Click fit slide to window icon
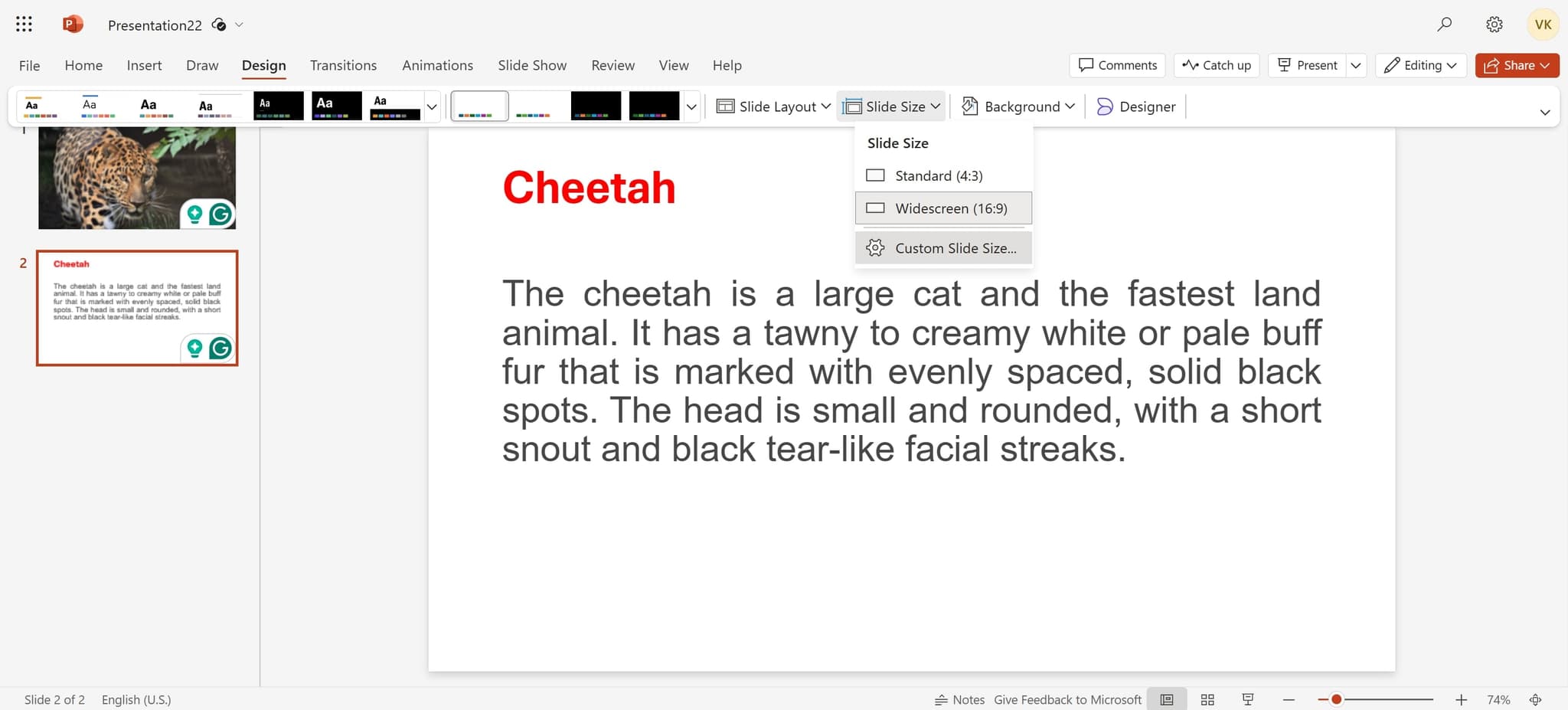 pyautogui.click(x=1535, y=699)
